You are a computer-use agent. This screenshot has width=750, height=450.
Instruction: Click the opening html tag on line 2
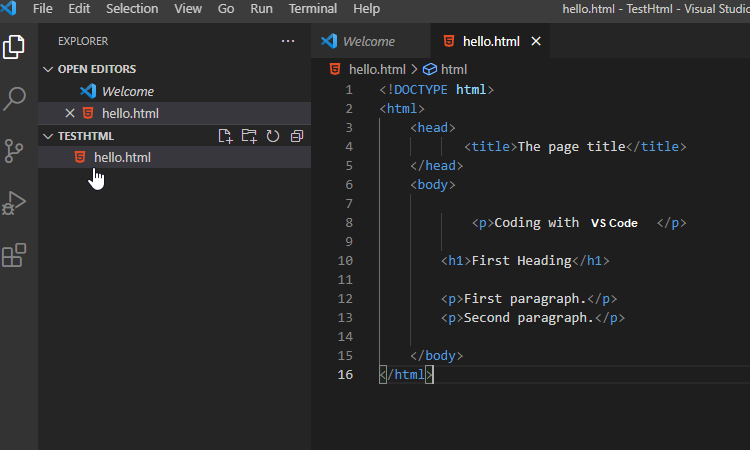click(402, 109)
